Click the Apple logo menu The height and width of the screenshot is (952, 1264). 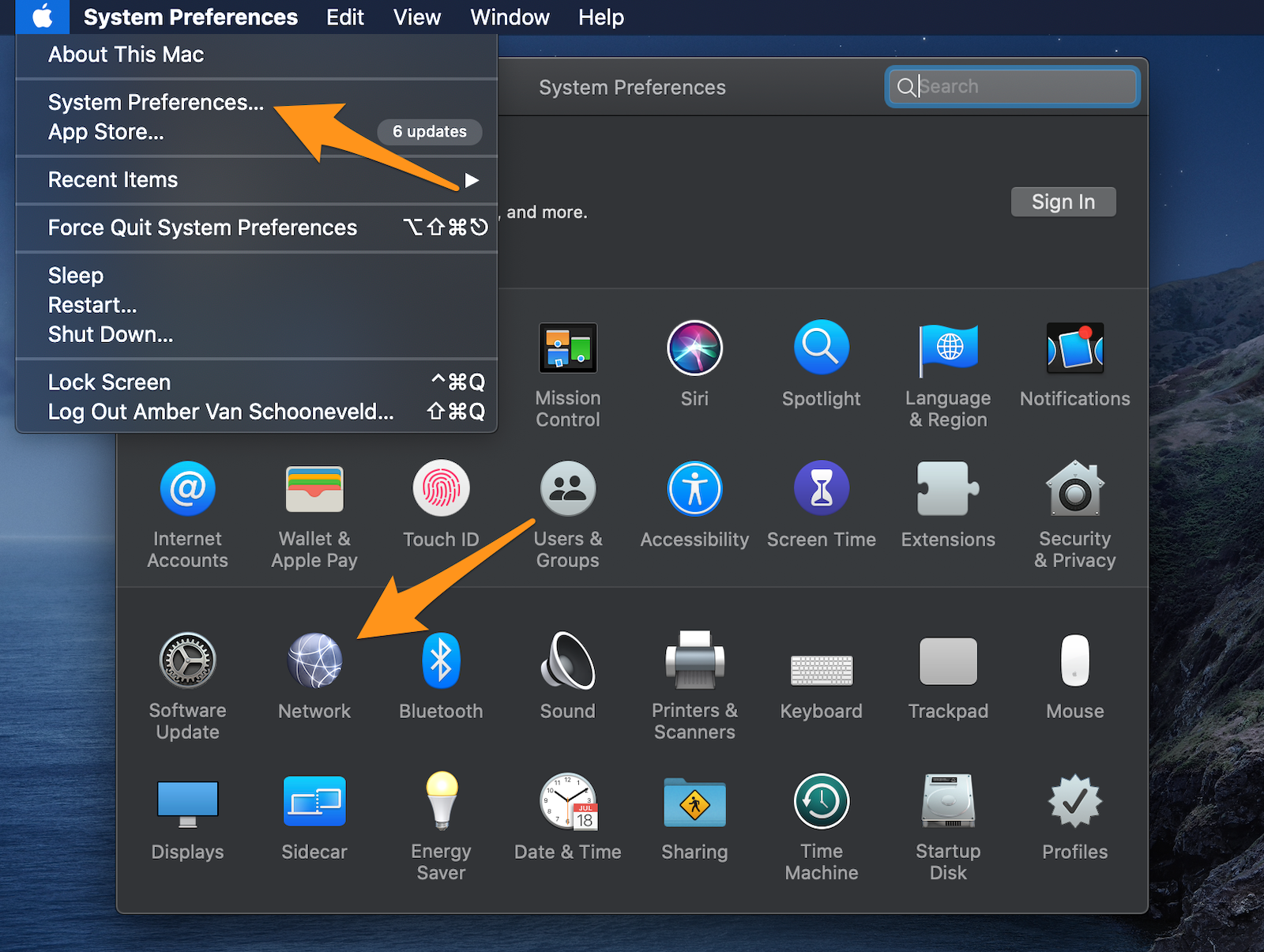click(43, 17)
